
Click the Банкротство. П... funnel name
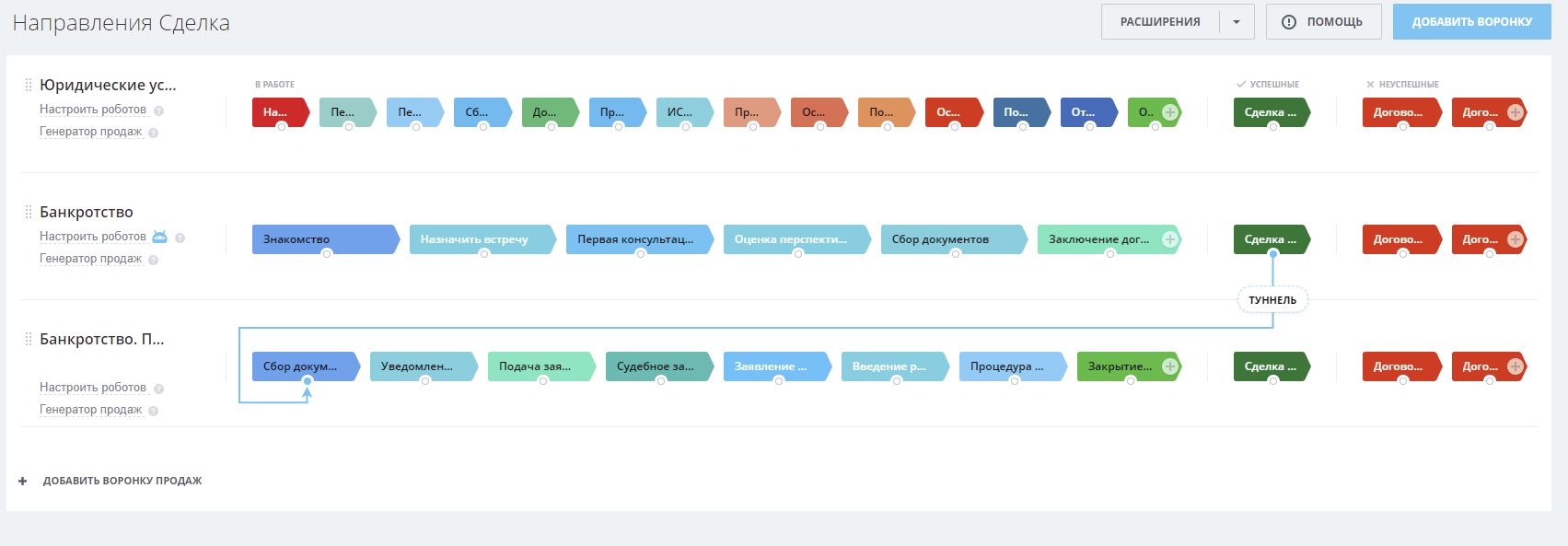pos(102,339)
